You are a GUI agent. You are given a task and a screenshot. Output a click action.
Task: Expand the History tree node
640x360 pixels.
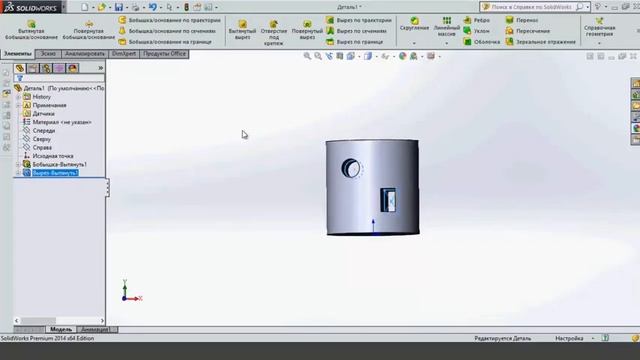tap(18, 97)
